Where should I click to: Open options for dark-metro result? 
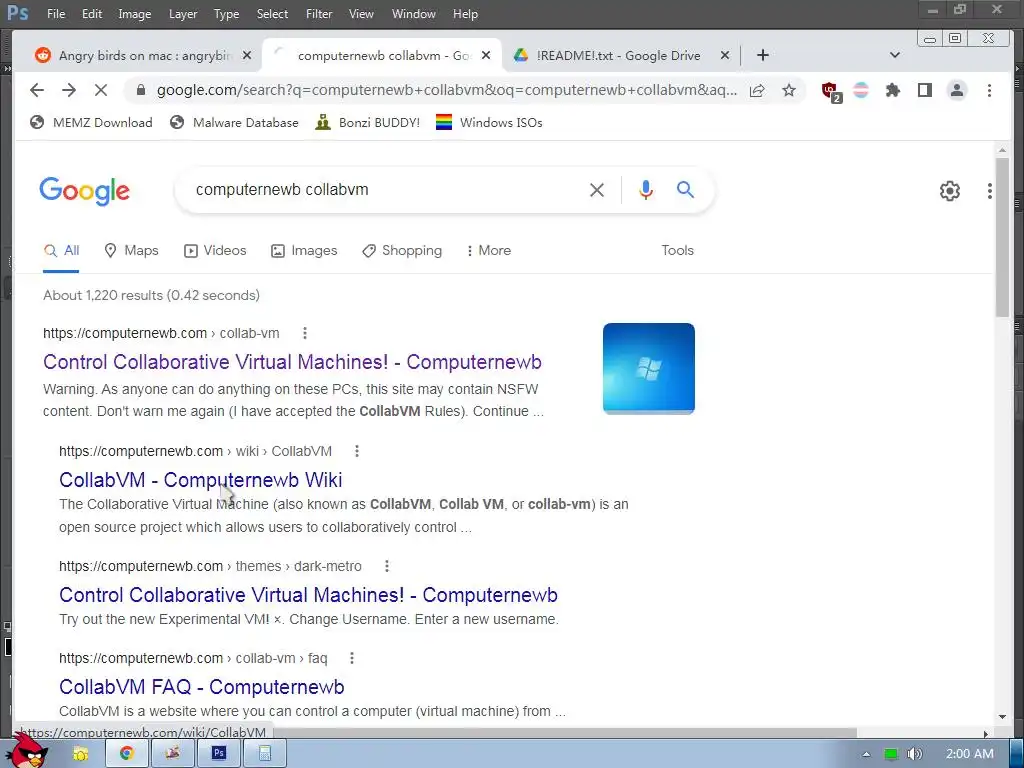[387, 566]
